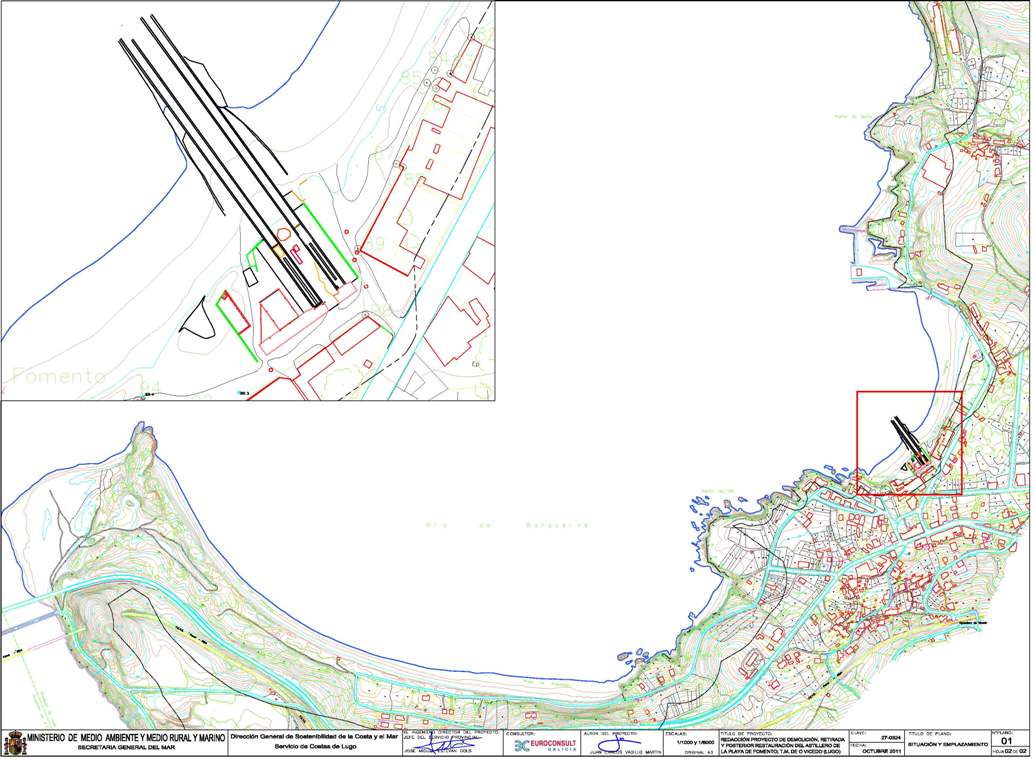This screenshot has width=1033, height=759.
Task: Click the Spanish coat of arms emblem
Action: point(15,743)
